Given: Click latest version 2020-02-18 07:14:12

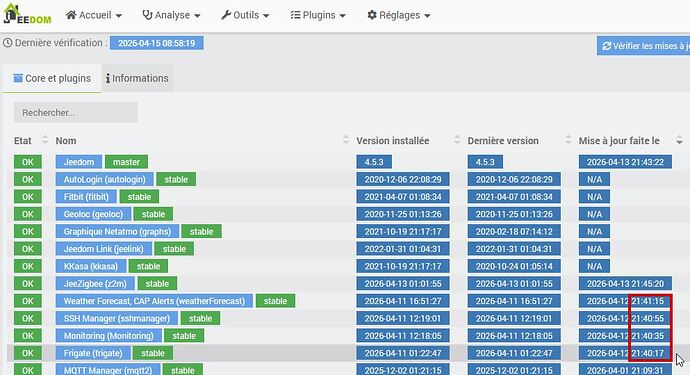Looking at the screenshot, I should [514, 232].
